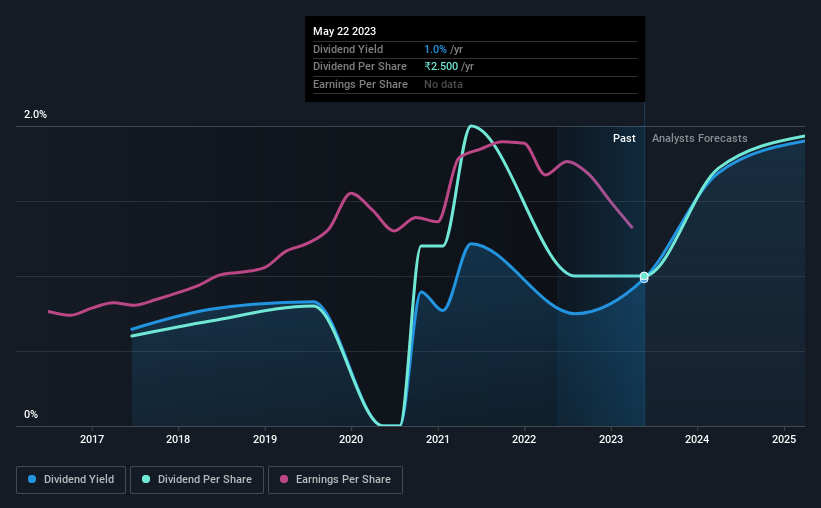The height and width of the screenshot is (508, 821).
Task: Click the No data earnings value in tooltip
Action: click(x=443, y=84)
